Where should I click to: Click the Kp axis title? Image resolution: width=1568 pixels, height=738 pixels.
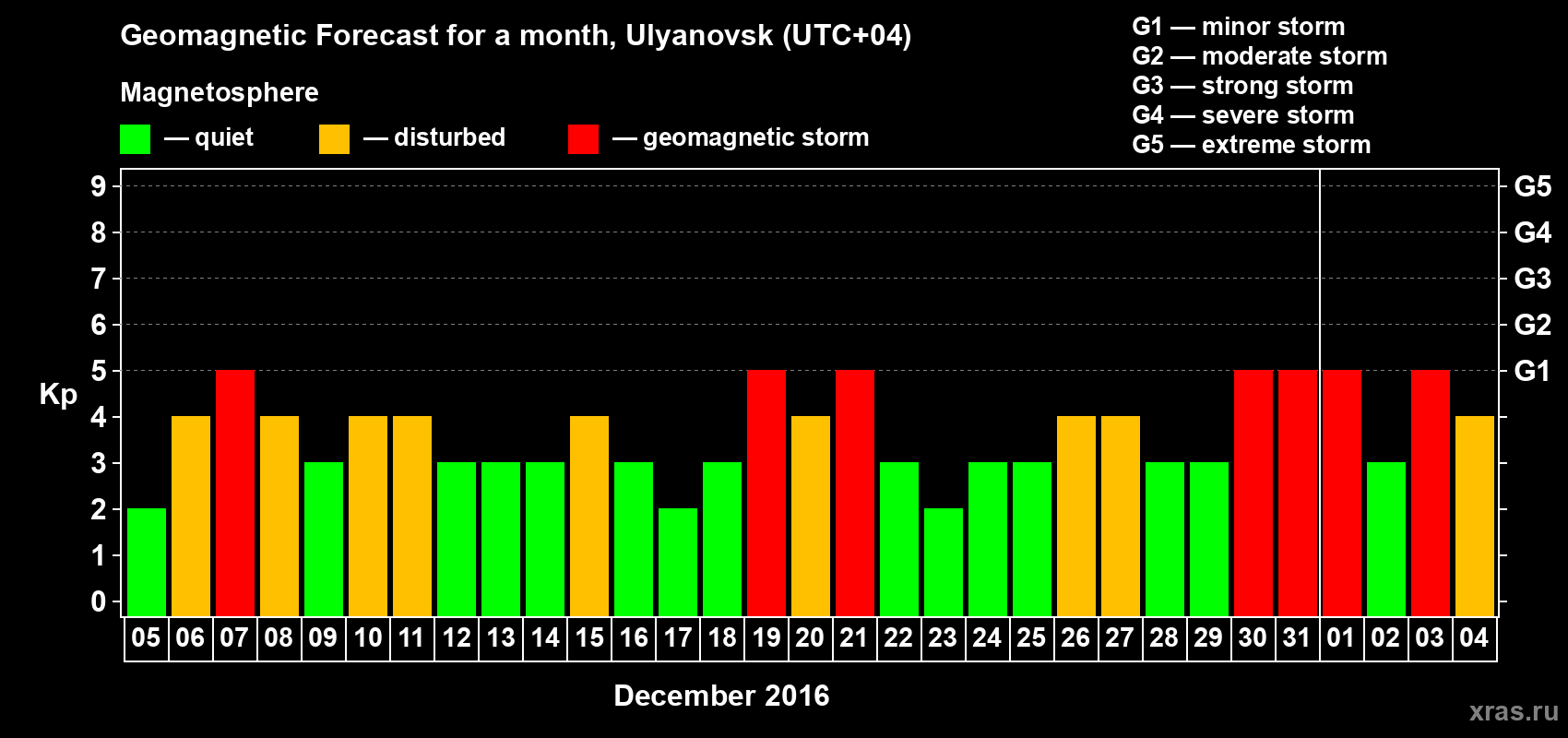[x=58, y=395]
